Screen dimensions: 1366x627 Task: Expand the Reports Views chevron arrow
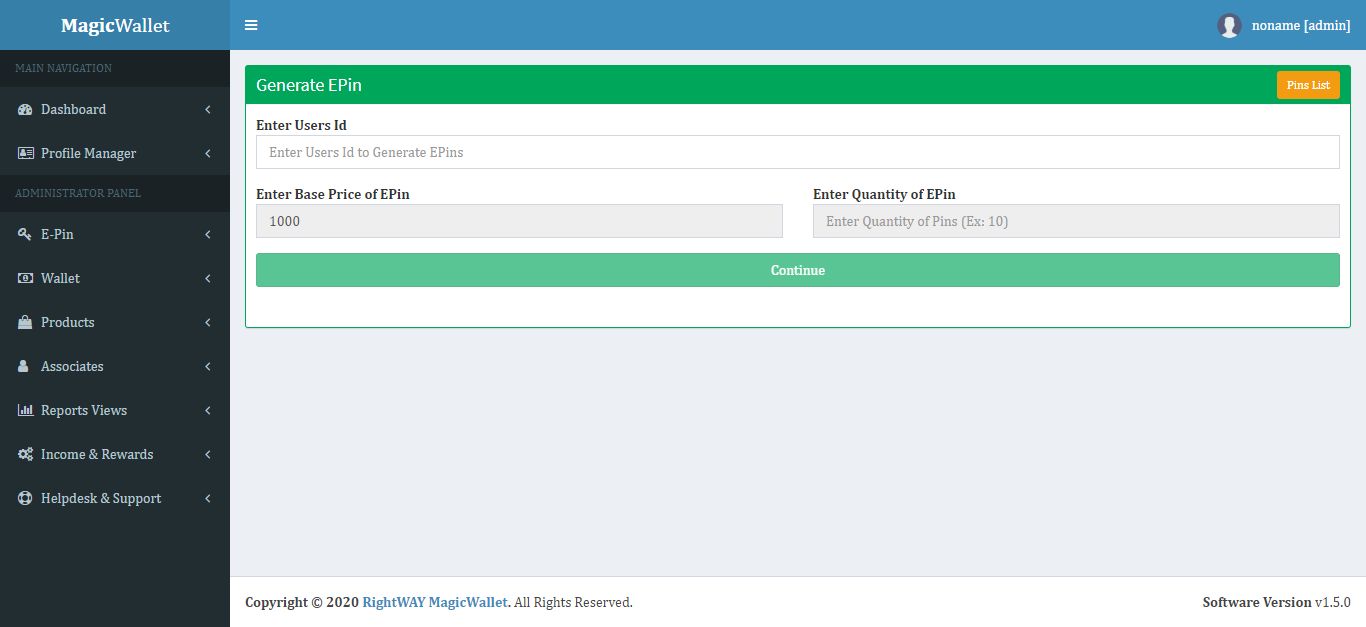207,410
